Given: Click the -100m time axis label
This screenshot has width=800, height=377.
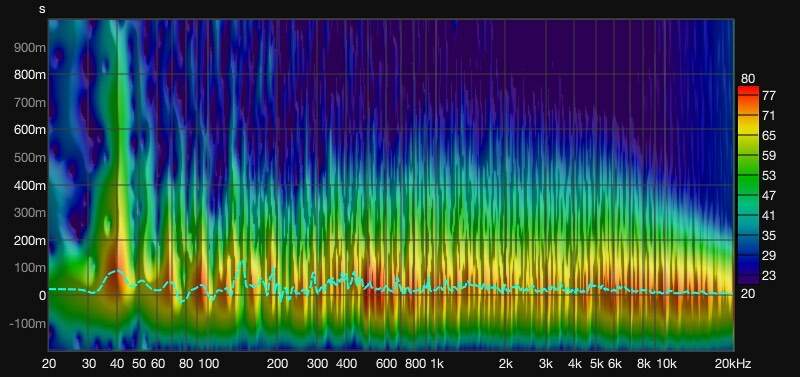Looking at the screenshot, I should point(29,323).
